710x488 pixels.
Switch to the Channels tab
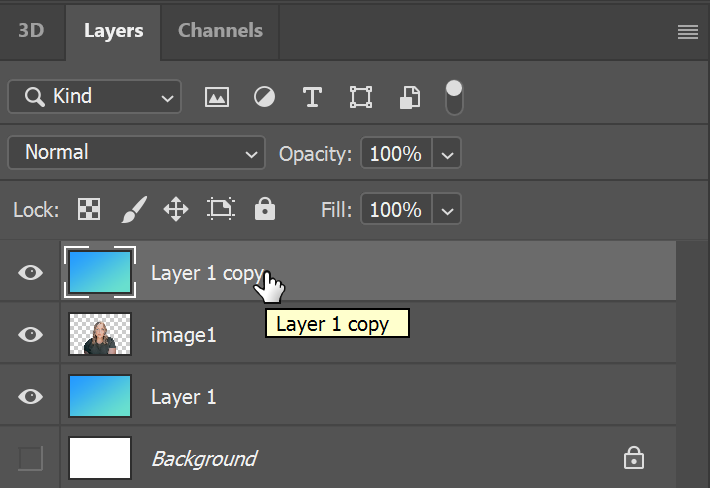click(220, 31)
